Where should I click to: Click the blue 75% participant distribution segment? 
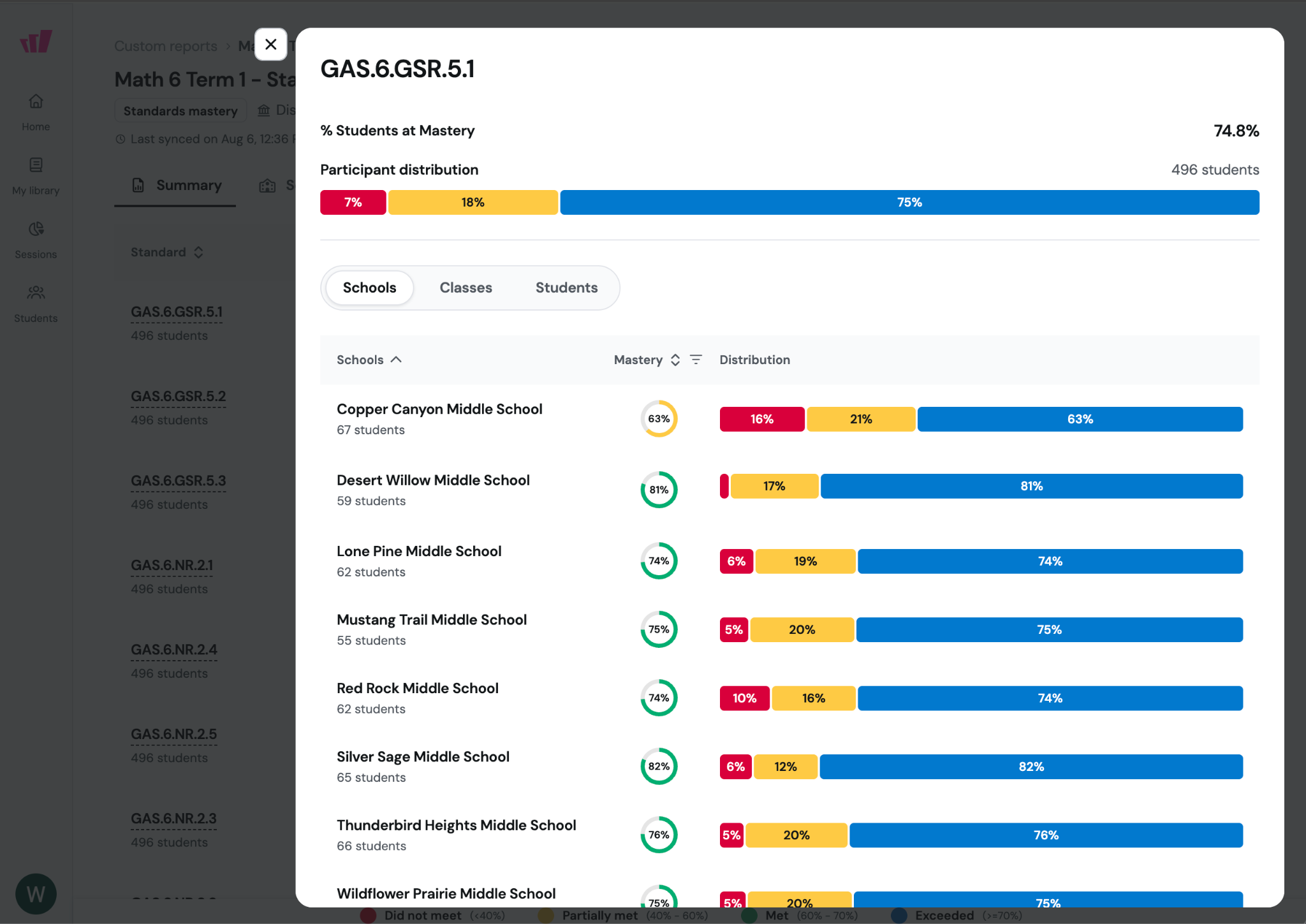click(909, 202)
